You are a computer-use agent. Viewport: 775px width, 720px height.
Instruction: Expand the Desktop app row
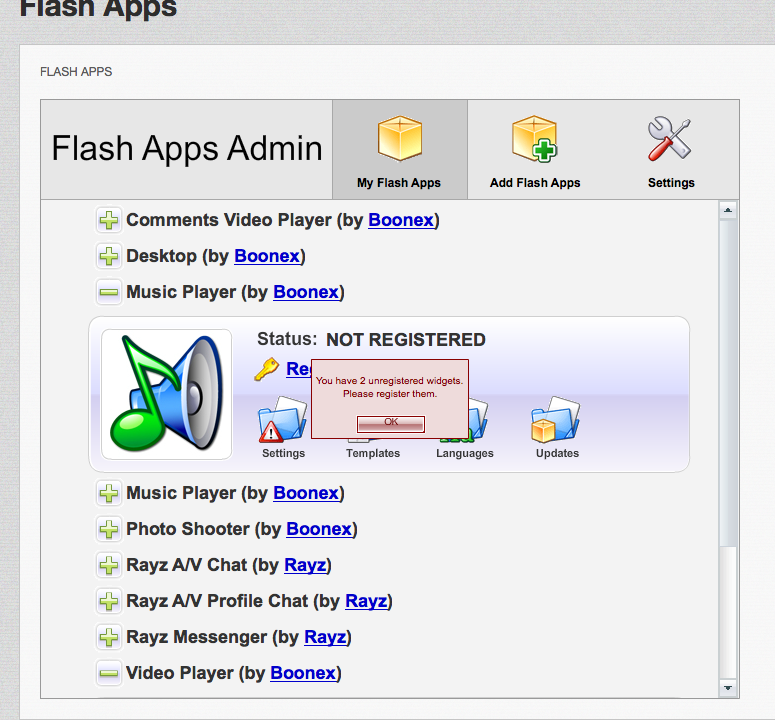tap(109, 256)
